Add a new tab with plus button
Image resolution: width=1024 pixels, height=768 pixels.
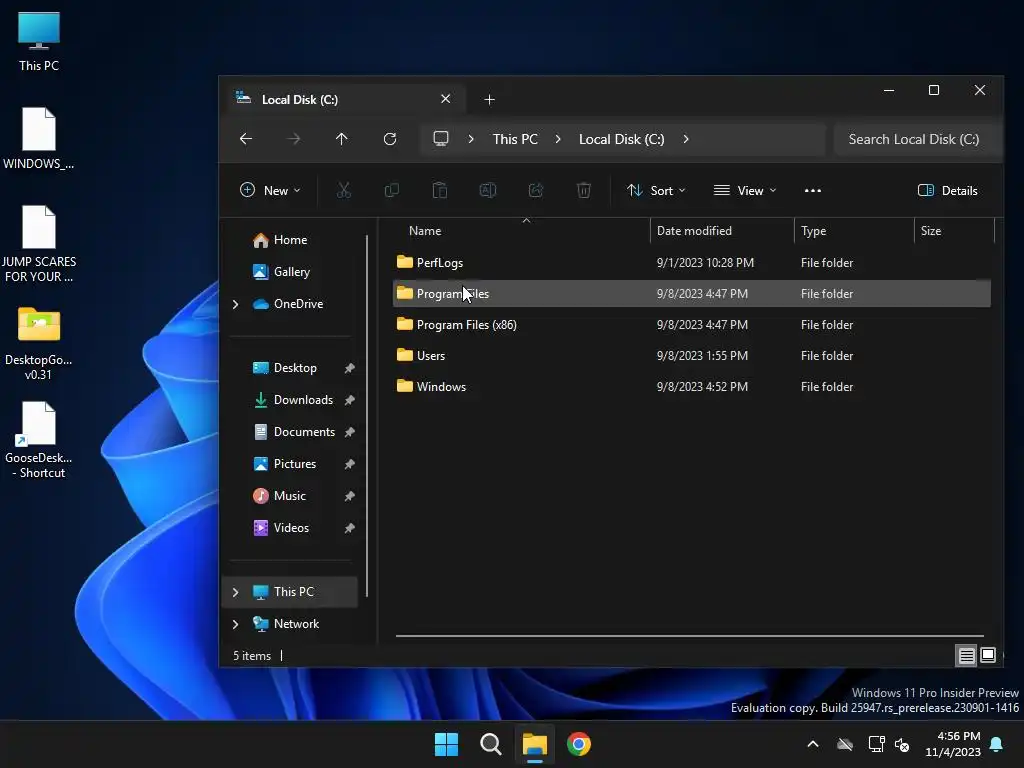pyautogui.click(x=489, y=99)
